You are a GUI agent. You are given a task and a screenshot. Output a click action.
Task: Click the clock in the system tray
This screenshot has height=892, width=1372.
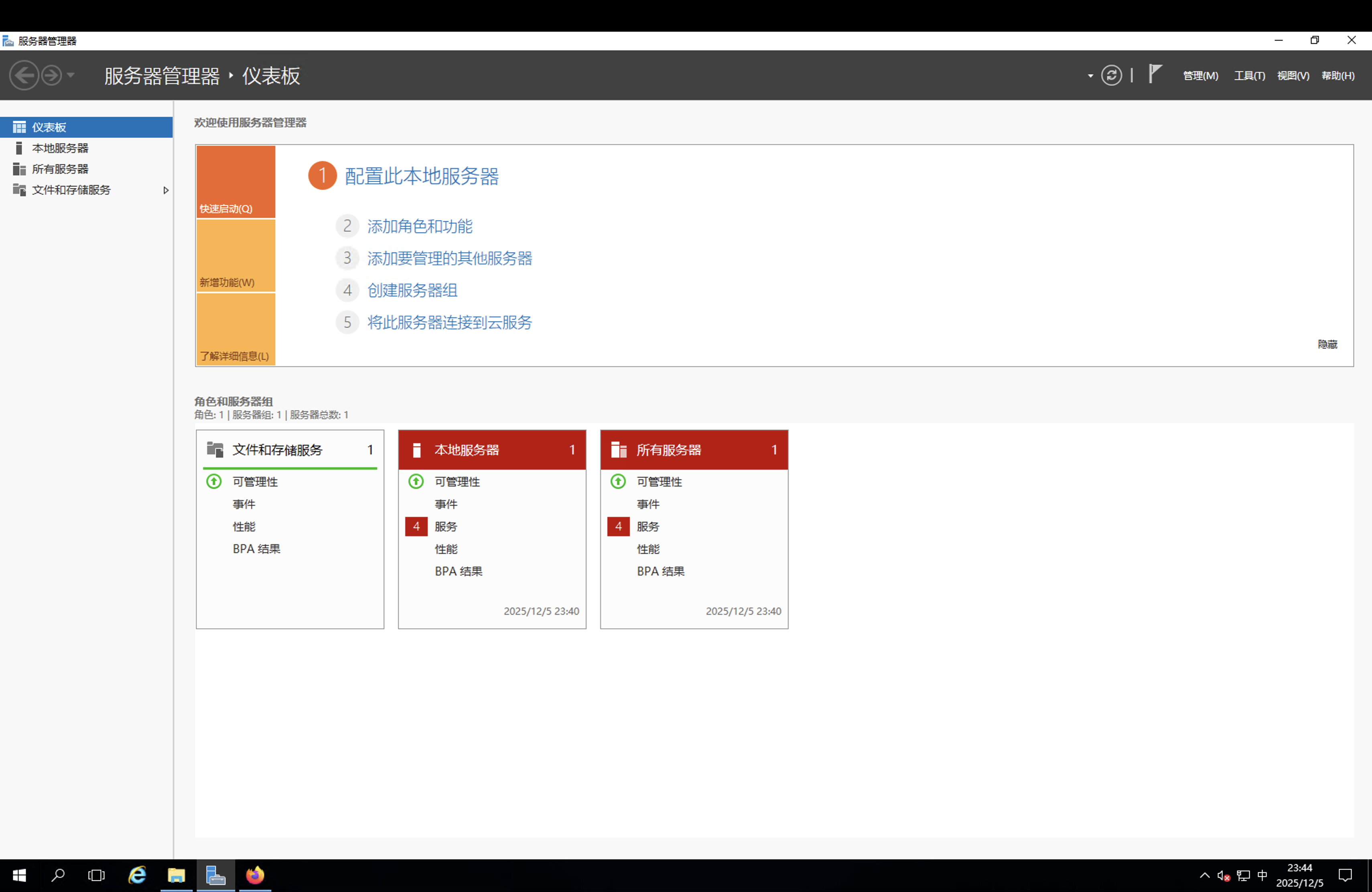click(x=1300, y=875)
